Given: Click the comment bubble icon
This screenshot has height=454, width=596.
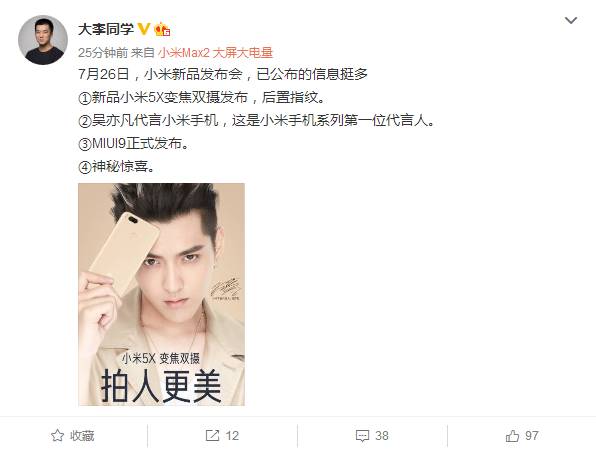Looking at the screenshot, I should tap(362, 436).
